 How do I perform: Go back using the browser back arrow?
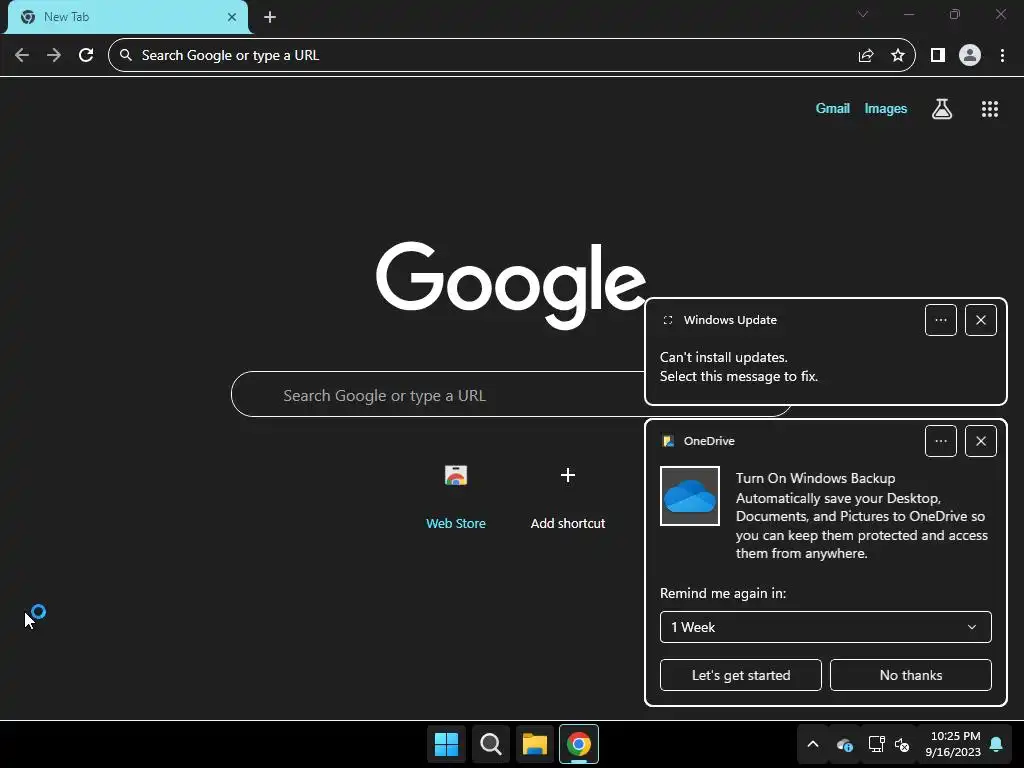click(x=22, y=56)
